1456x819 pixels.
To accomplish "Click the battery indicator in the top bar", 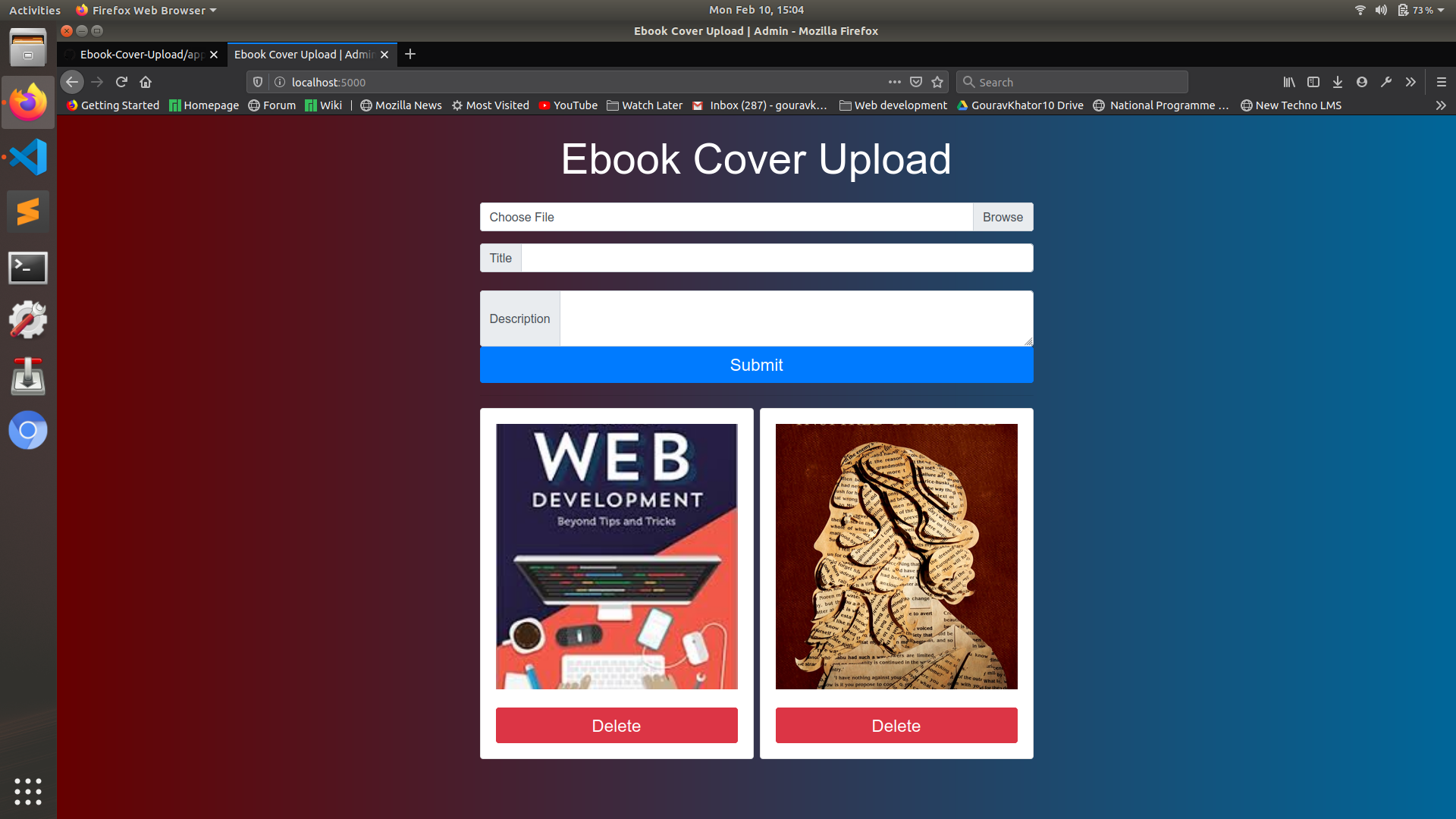I will 1404,10.
